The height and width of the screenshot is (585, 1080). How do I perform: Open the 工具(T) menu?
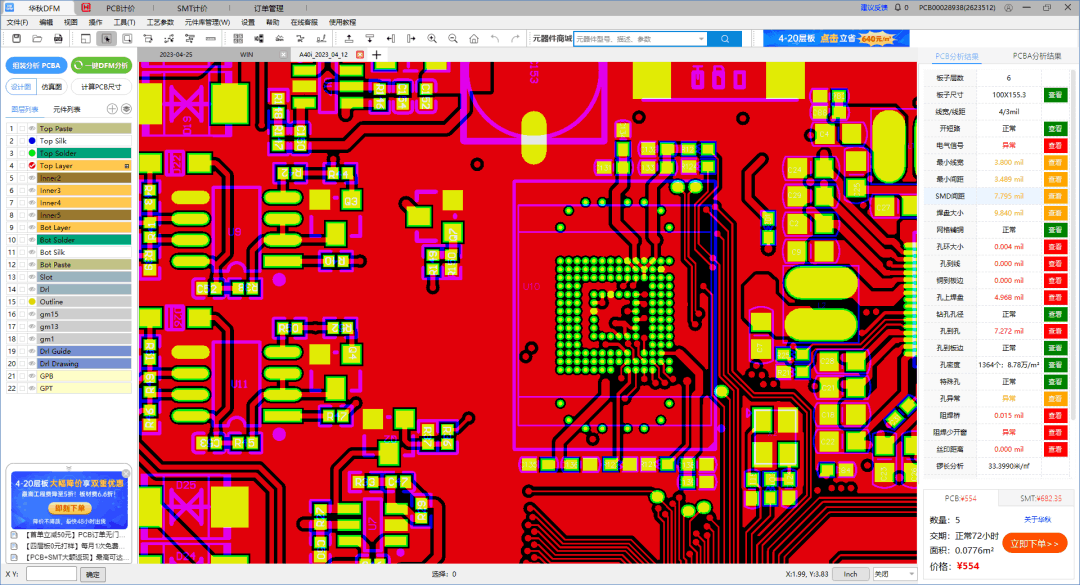click(124, 22)
